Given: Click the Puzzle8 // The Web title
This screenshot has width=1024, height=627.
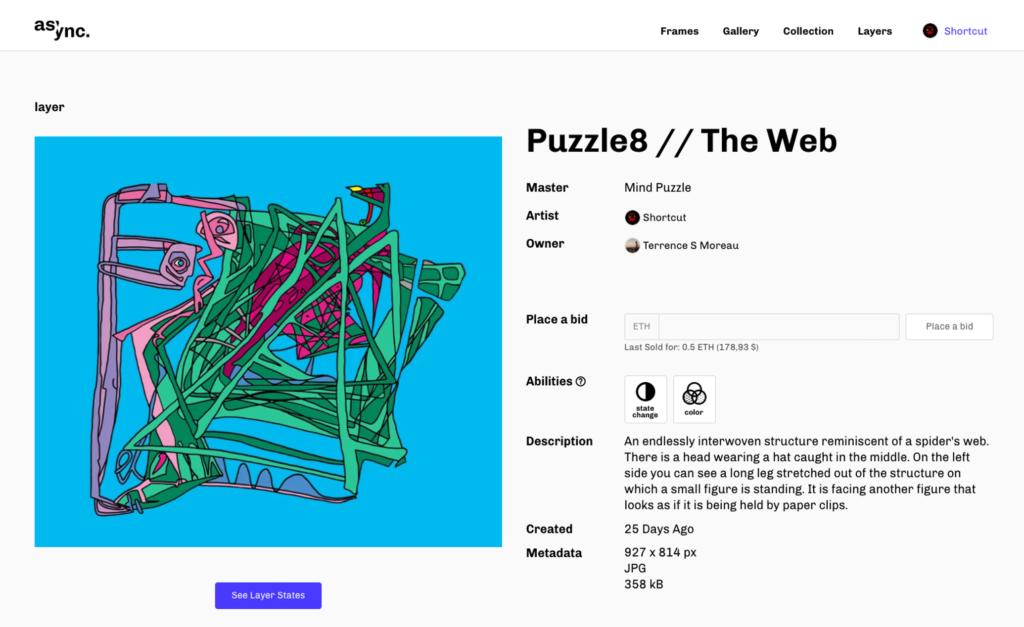Looking at the screenshot, I should (681, 141).
